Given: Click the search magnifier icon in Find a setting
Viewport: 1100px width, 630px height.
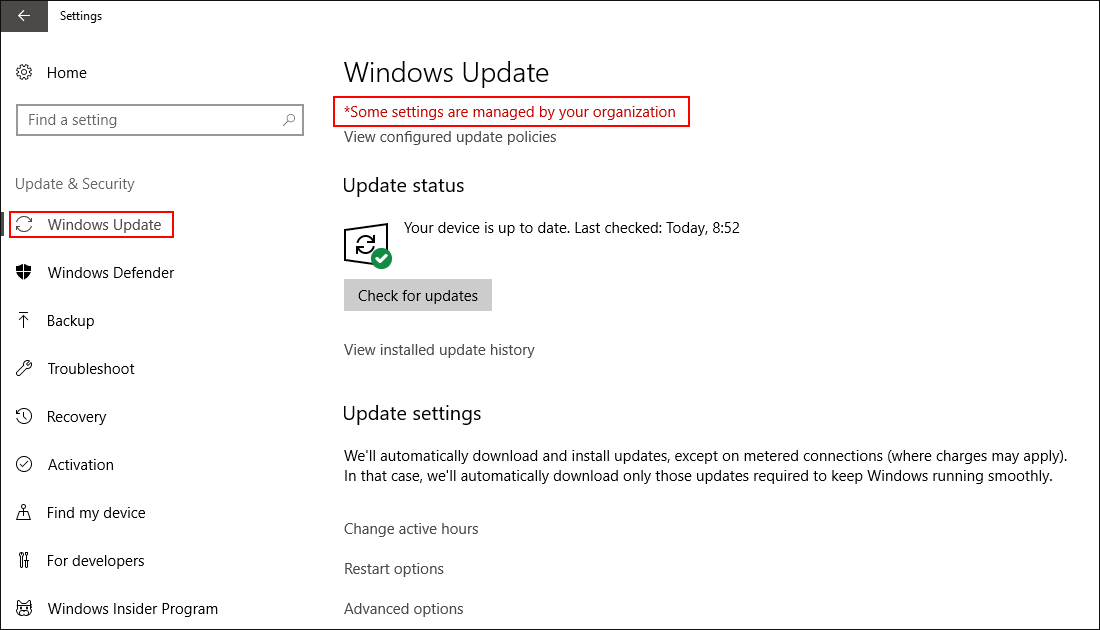Looking at the screenshot, I should (x=289, y=120).
